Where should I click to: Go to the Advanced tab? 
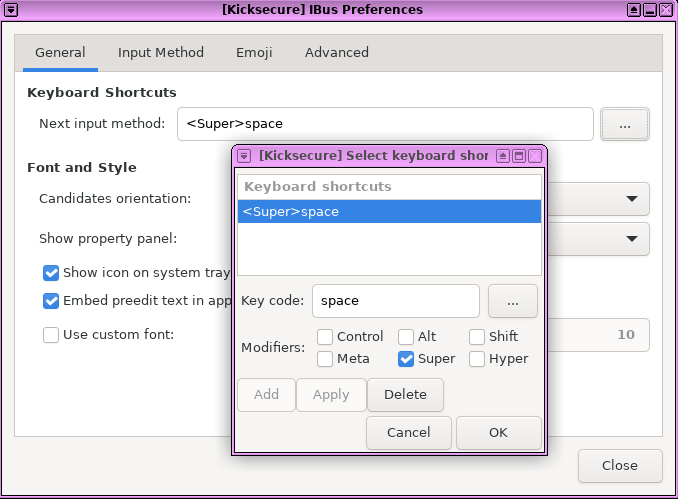click(x=336, y=53)
